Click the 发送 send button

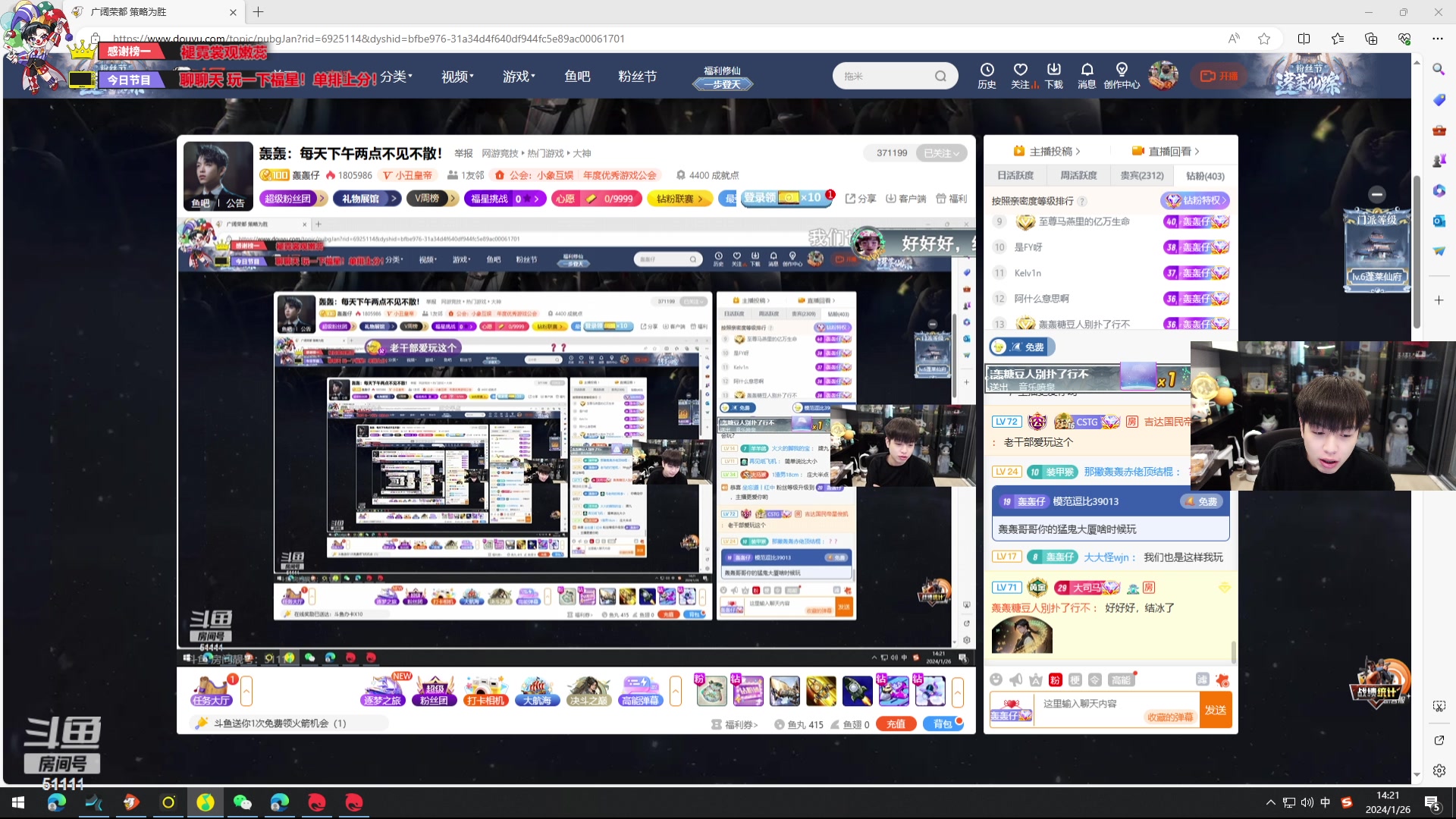pos(1215,710)
